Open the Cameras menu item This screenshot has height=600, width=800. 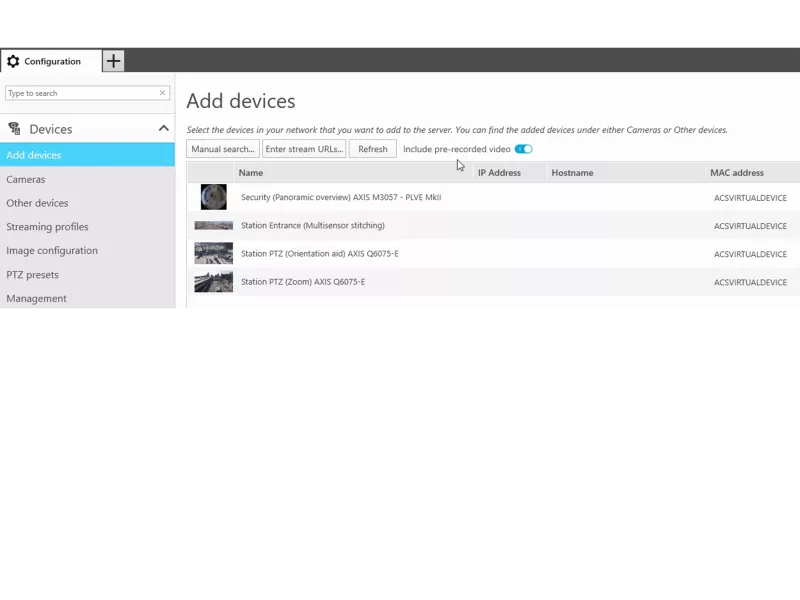(26, 179)
